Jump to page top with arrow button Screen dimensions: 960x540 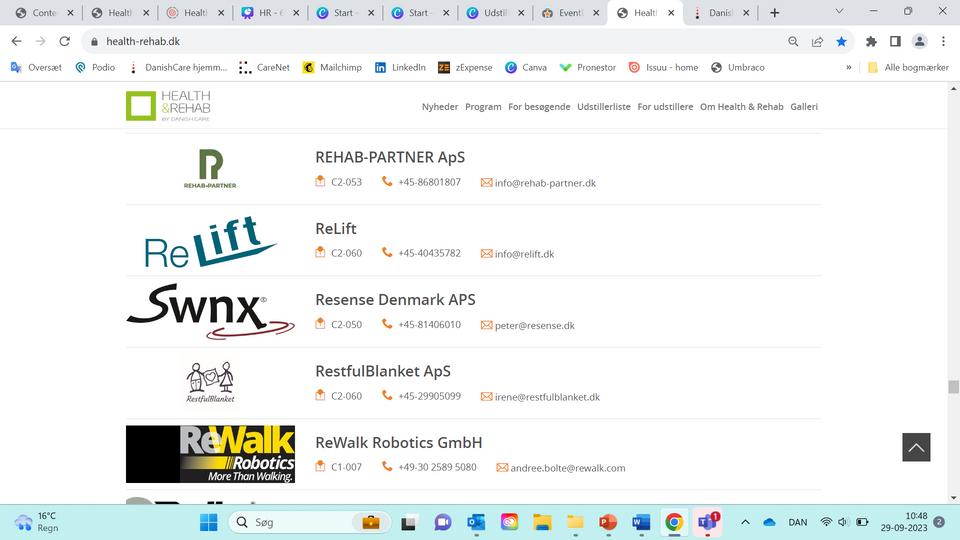tap(916, 447)
